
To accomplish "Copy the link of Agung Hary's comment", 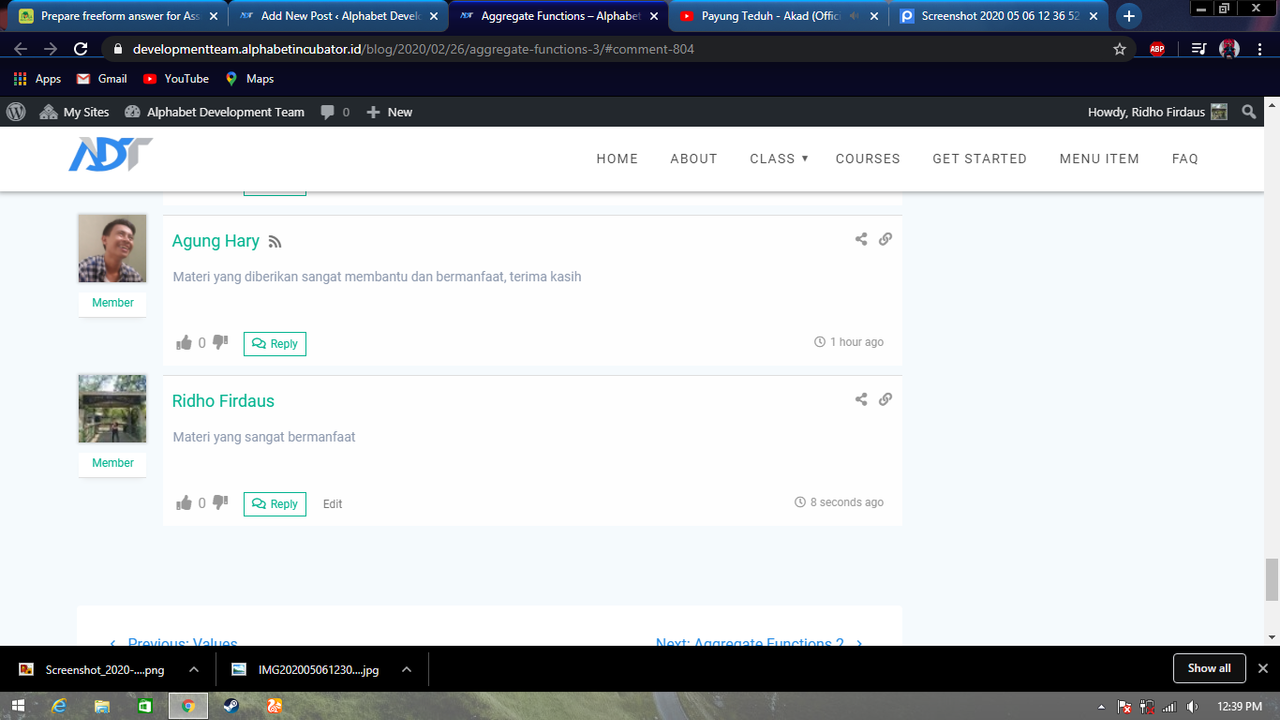I will [885, 239].
